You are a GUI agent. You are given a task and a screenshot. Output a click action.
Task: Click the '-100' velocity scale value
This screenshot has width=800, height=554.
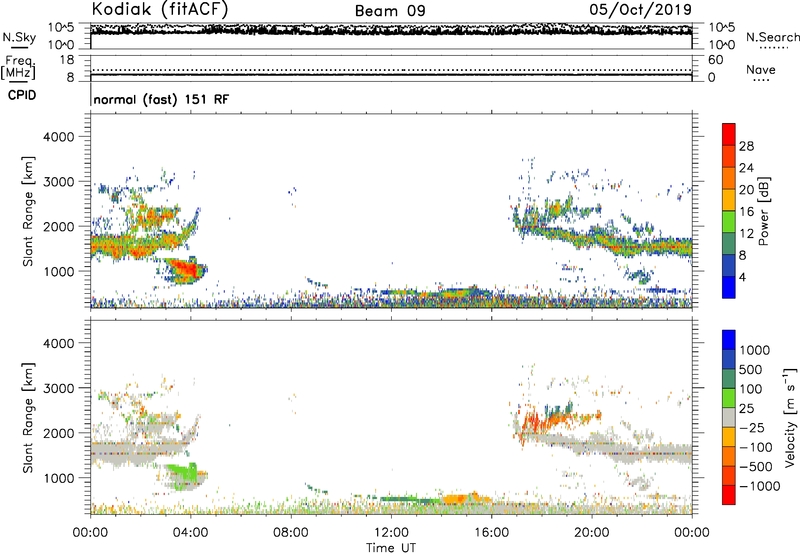pyautogui.click(x=756, y=447)
